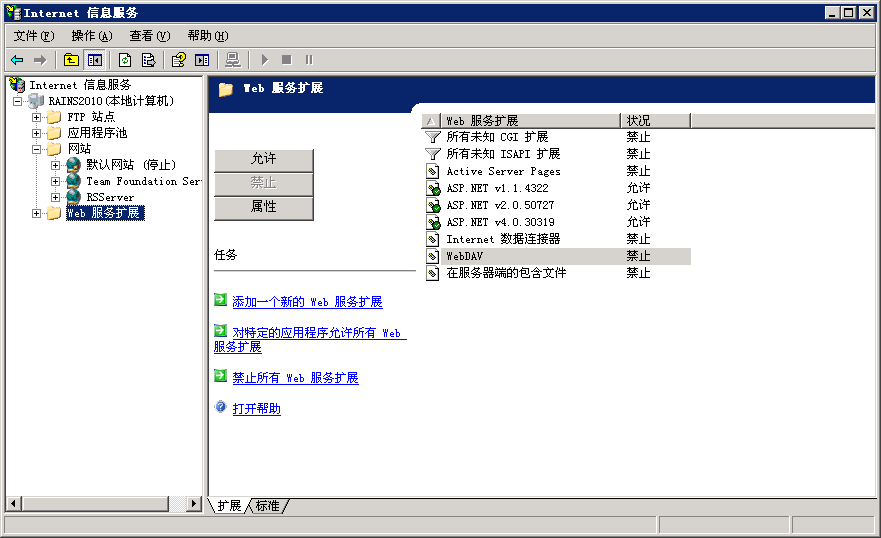This screenshot has width=881, height=538.
Task: Click the WebDAV row icon
Action: click(x=433, y=257)
